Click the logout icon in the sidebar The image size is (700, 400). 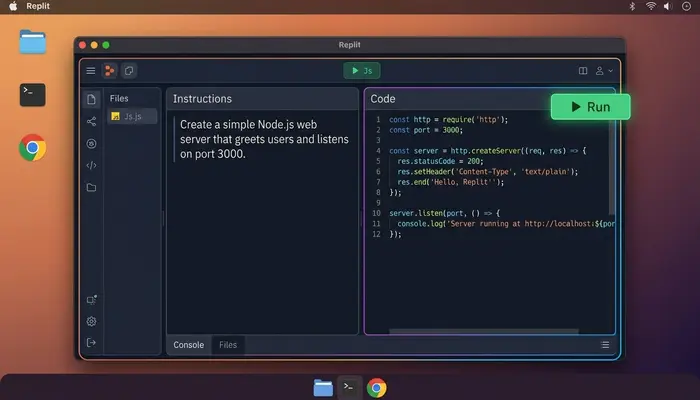[x=92, y=342]
